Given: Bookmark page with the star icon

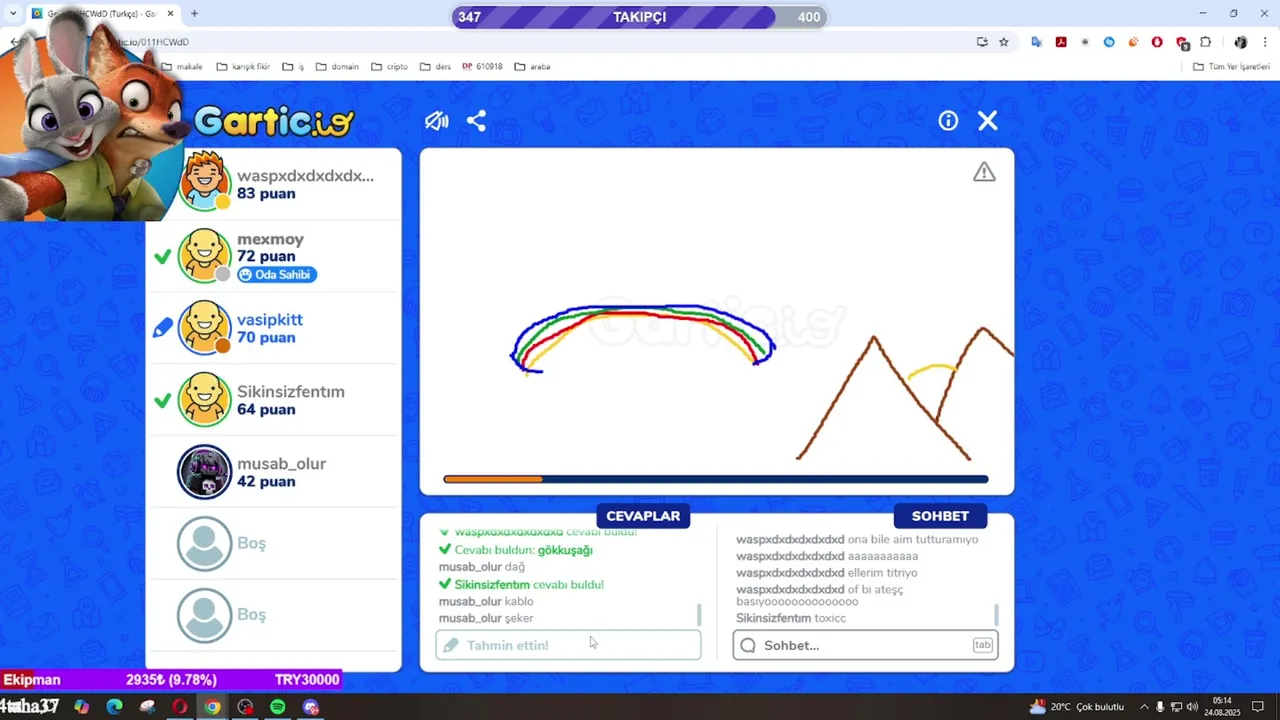Looking at the screenshot, I should tap(1004, 42).
